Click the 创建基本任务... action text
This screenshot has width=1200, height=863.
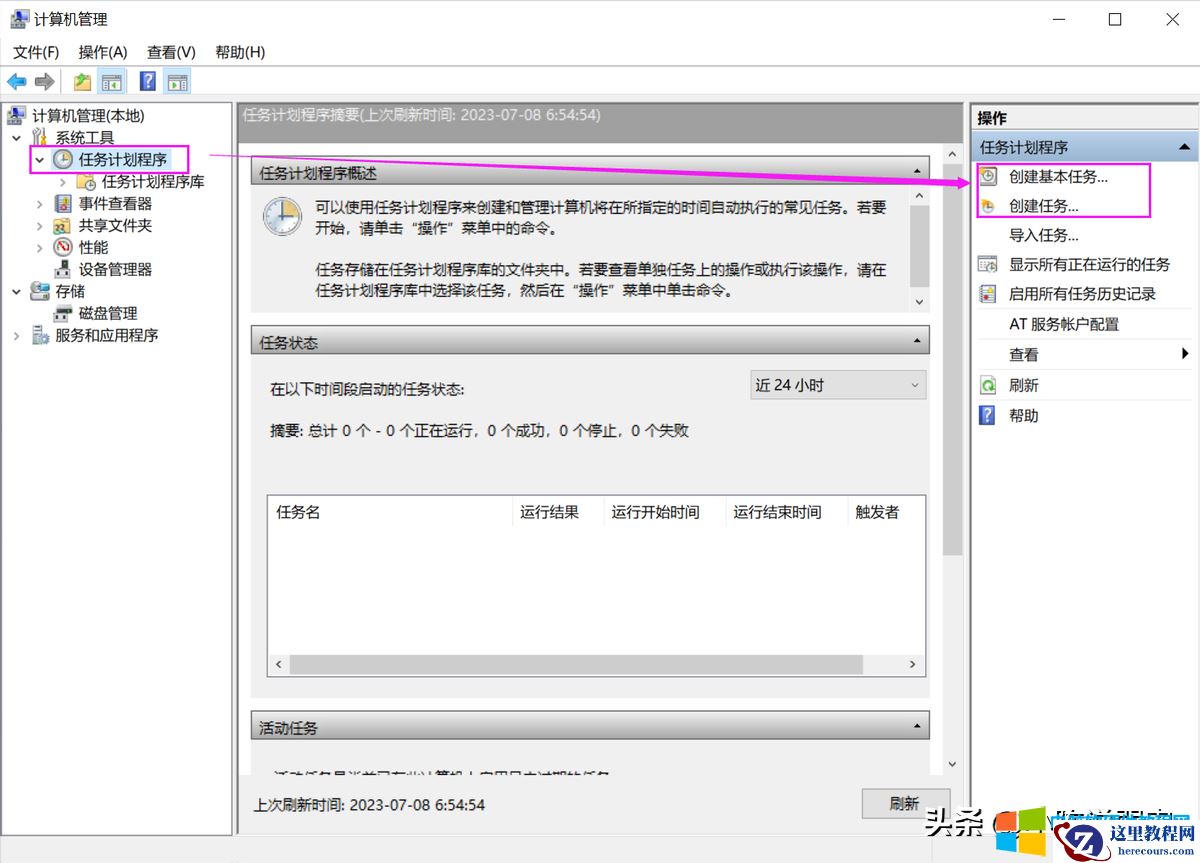[x=1059, y=176]
